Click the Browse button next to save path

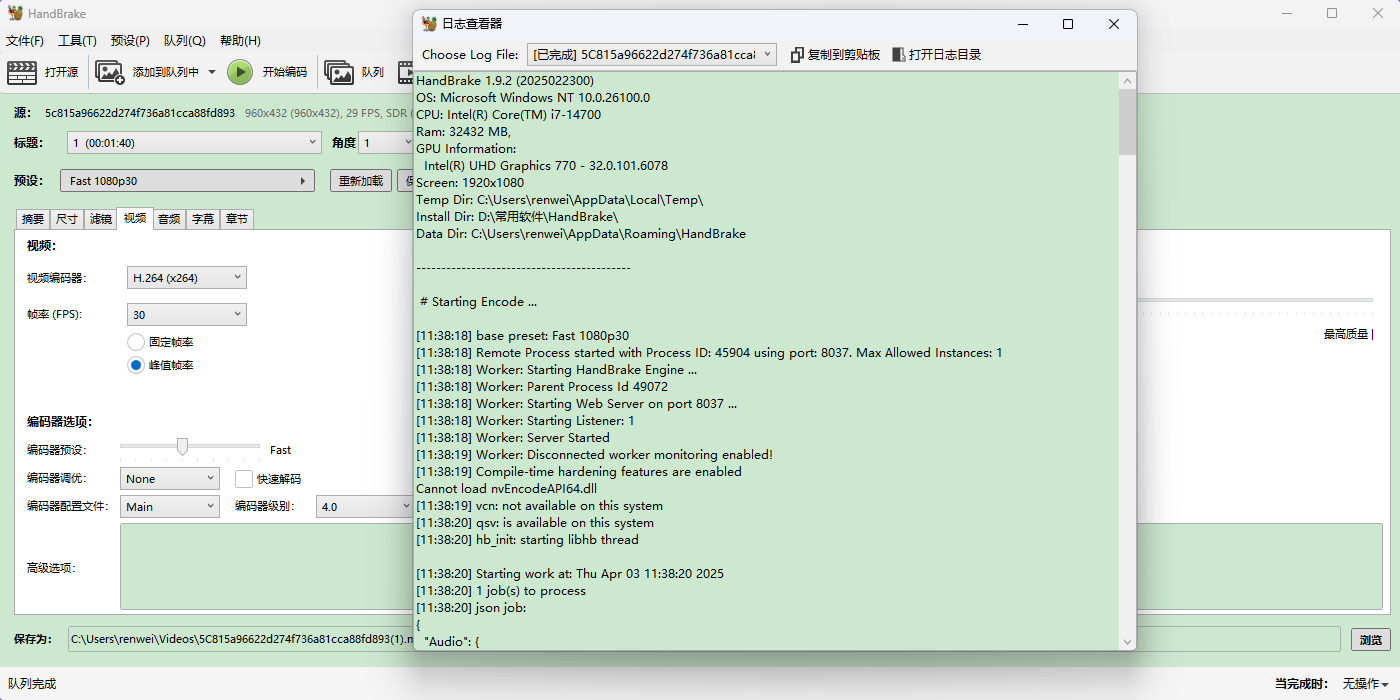(x=1370, y=640)
